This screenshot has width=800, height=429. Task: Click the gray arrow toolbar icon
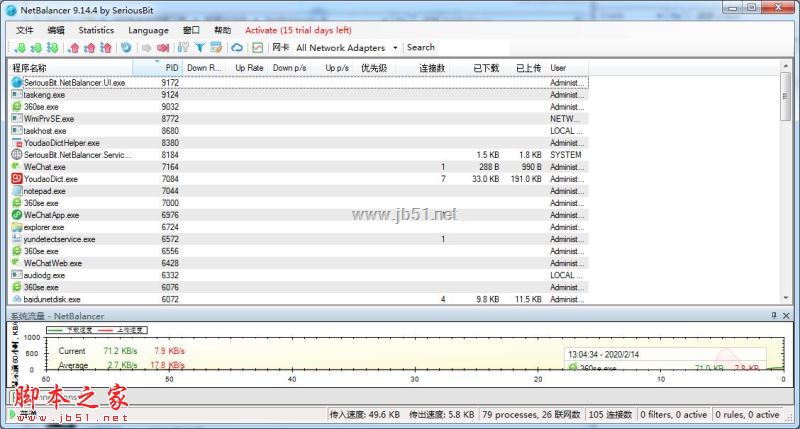point(146,48)
